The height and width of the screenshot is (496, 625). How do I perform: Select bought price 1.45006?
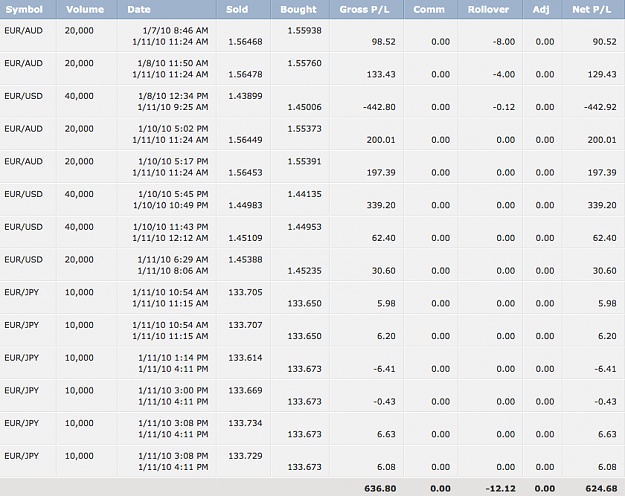(305, 107)
